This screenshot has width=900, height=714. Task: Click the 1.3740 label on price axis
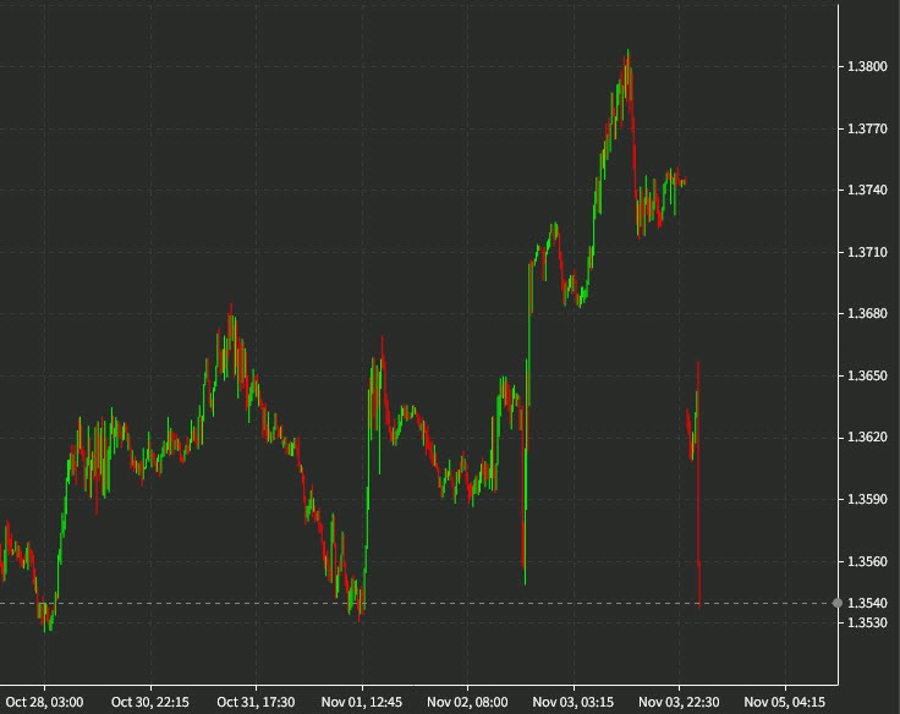pos(866,190)
